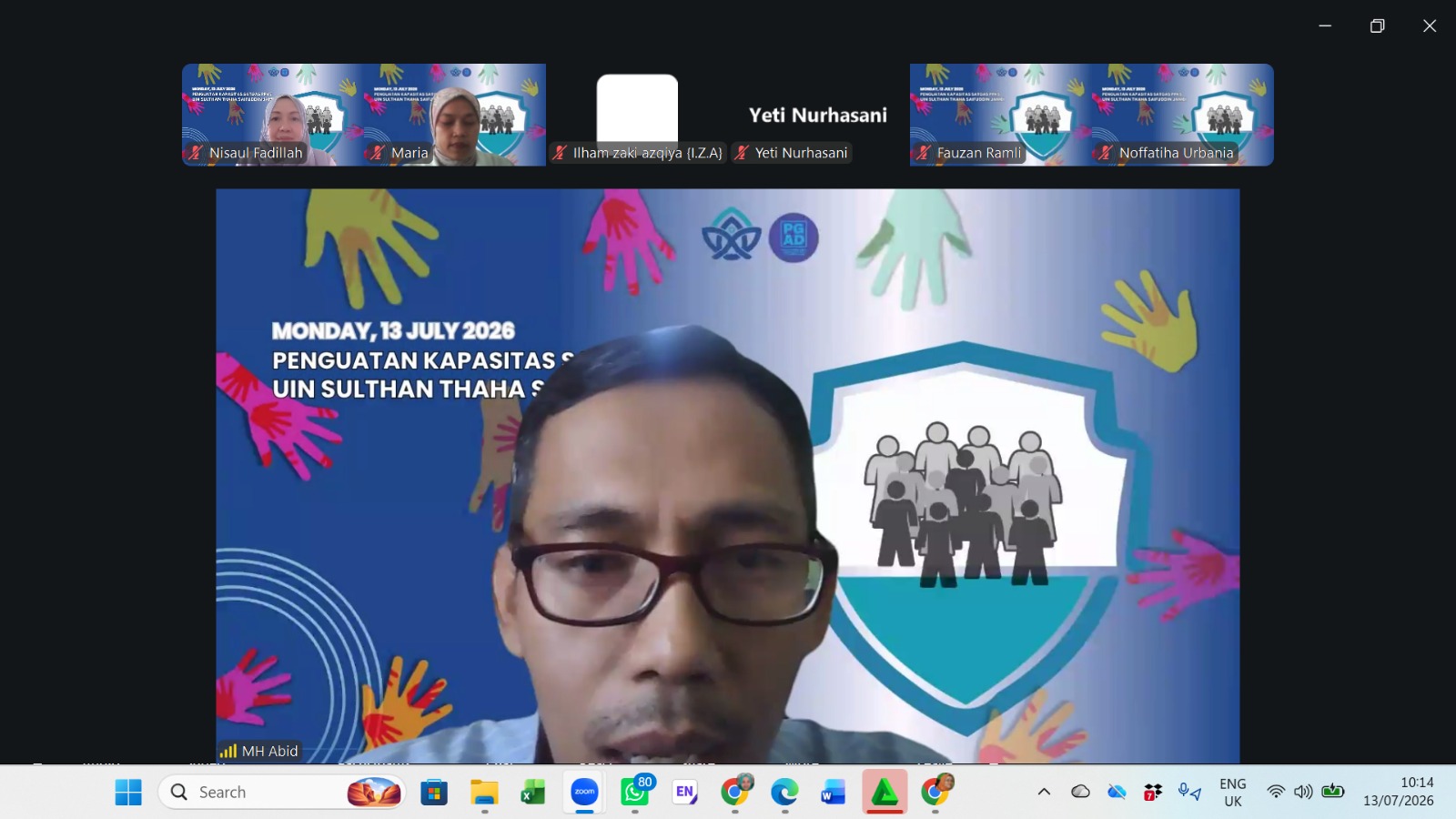
Task: Click the blue OneDrive tray icon
Action: coord(1117,792)
